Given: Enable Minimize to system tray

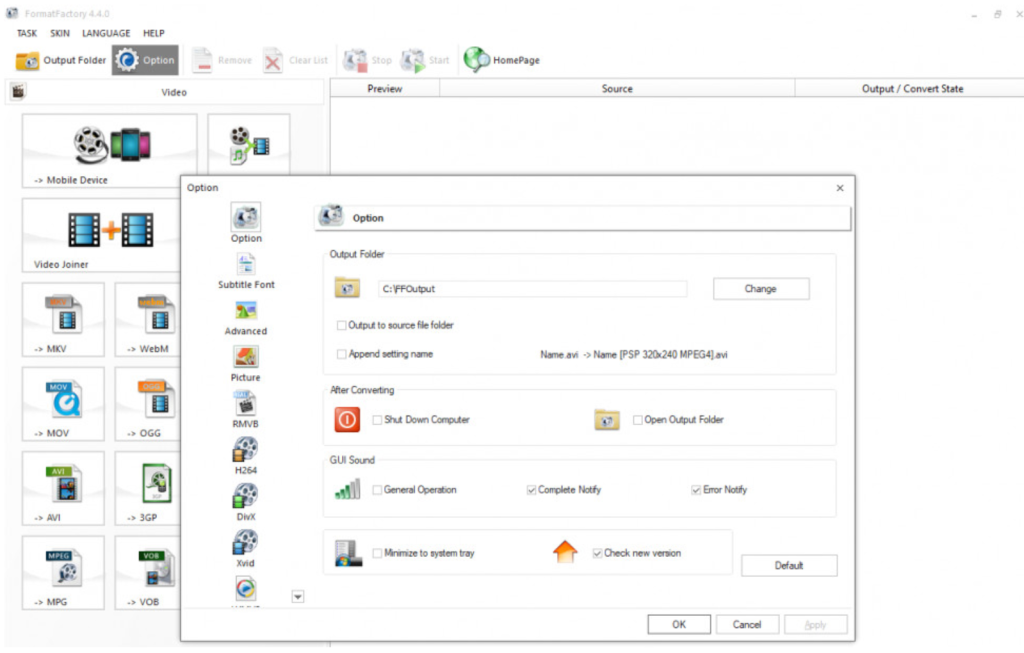Looking at the screenshot, I should (x=377, y=553).
